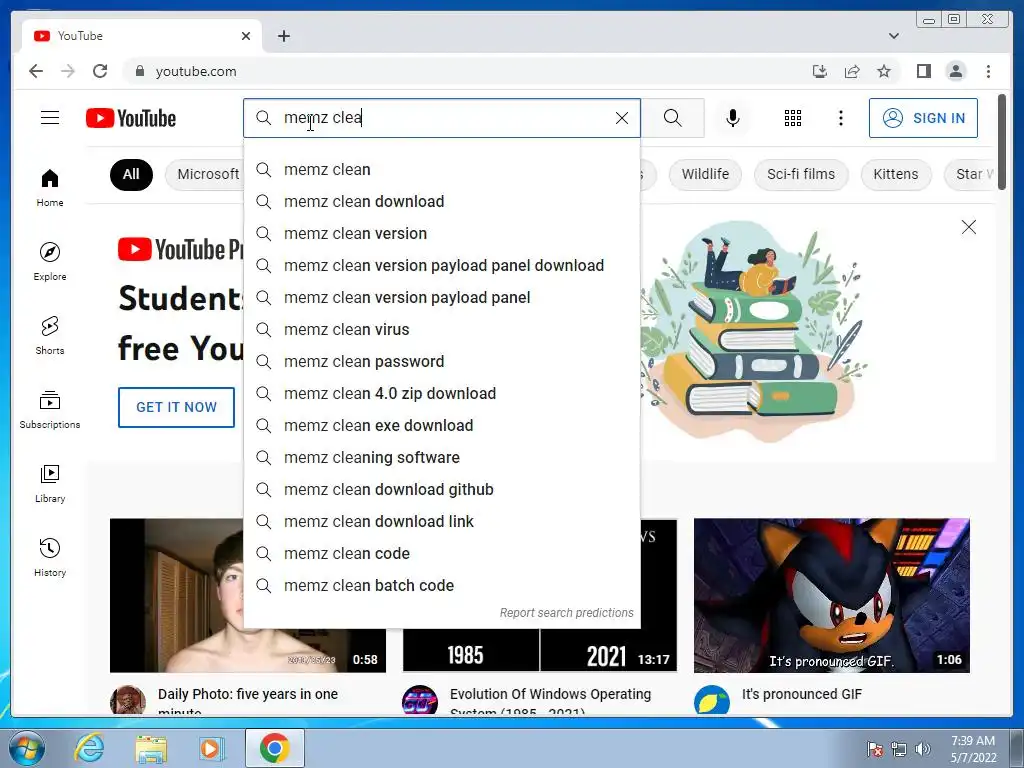Open the Windows Start menu
This screenshot has width=1024, height=768.
coord(27,748)
